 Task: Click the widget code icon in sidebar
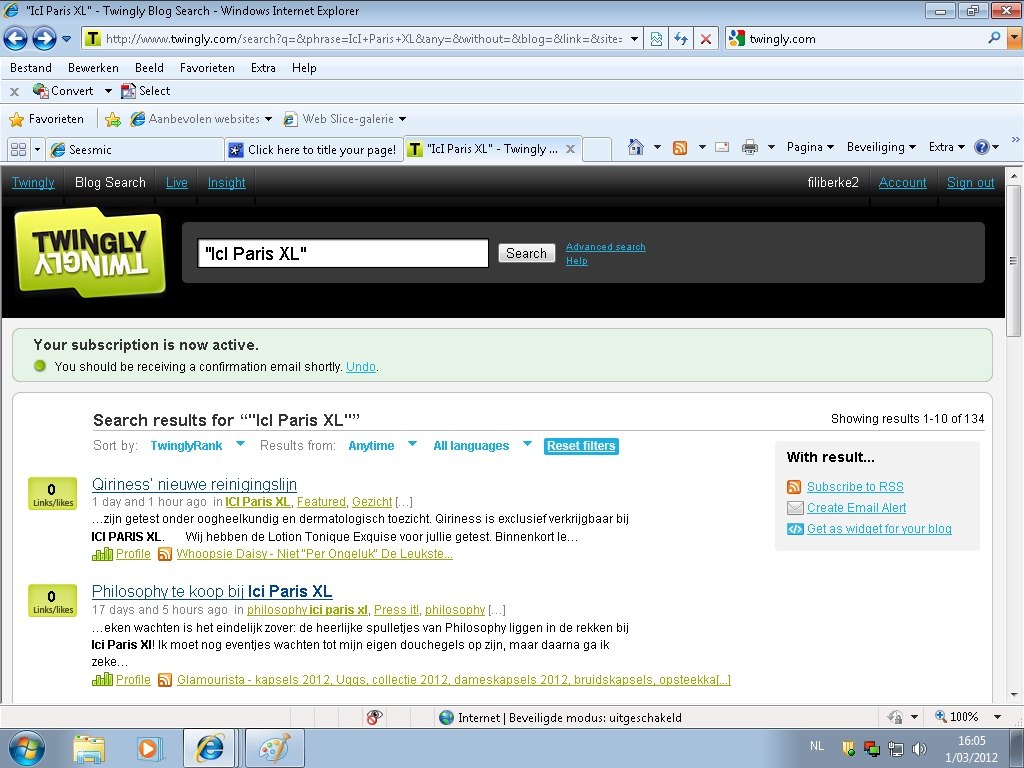[x=795, y=529]
